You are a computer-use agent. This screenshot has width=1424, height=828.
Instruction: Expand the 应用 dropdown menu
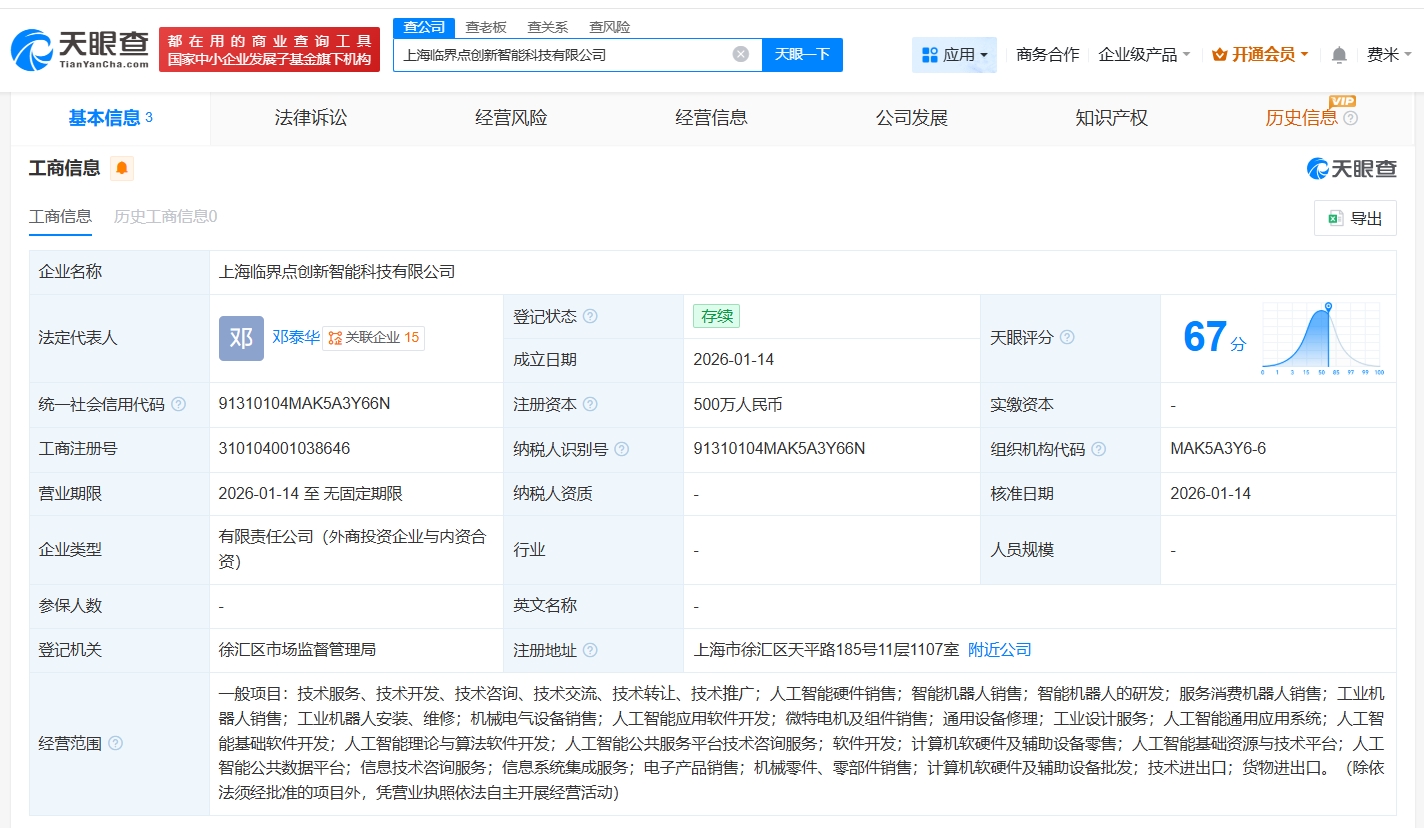coord(954,55)
